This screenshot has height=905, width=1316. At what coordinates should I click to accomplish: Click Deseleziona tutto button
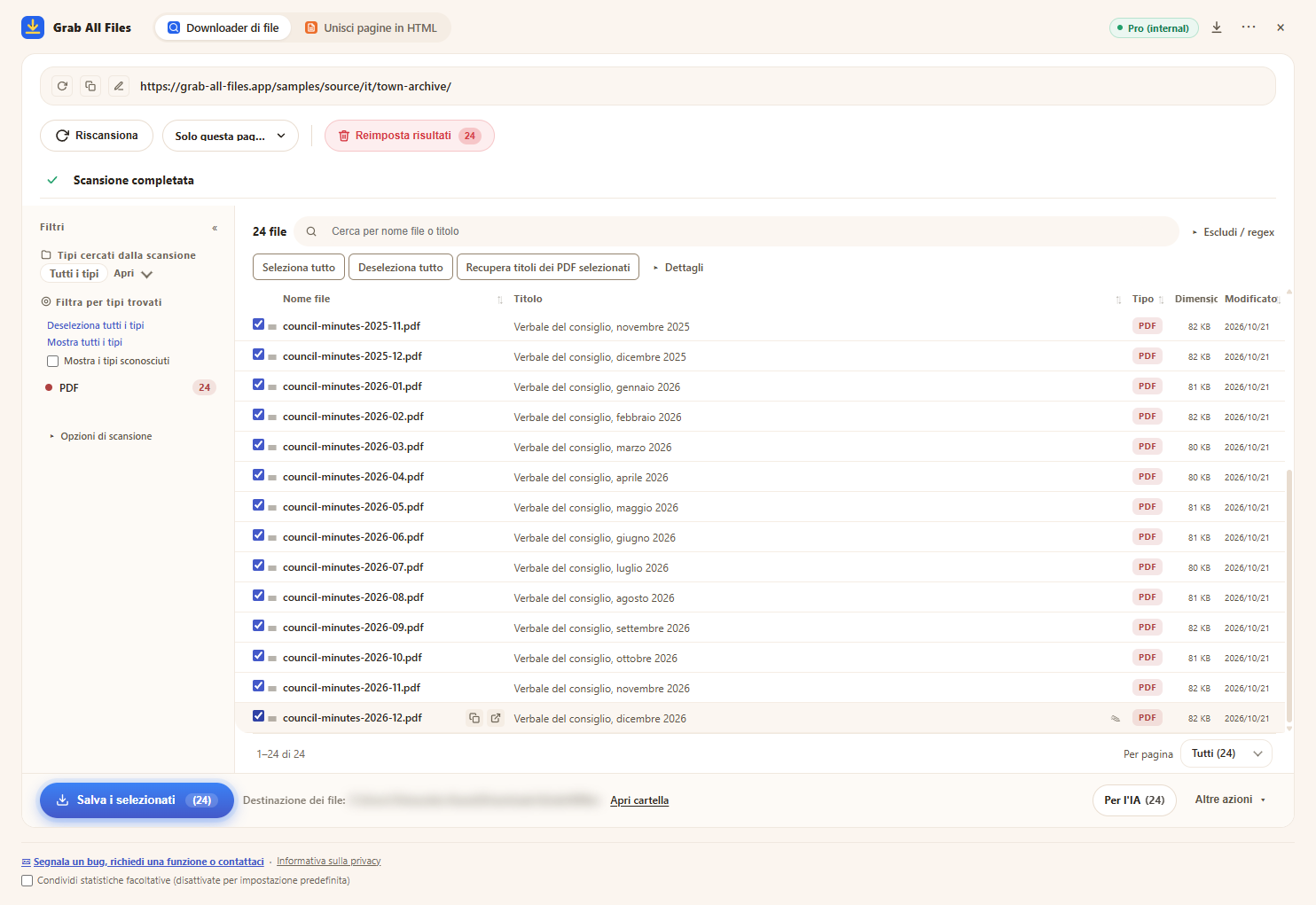coord(401,267)
